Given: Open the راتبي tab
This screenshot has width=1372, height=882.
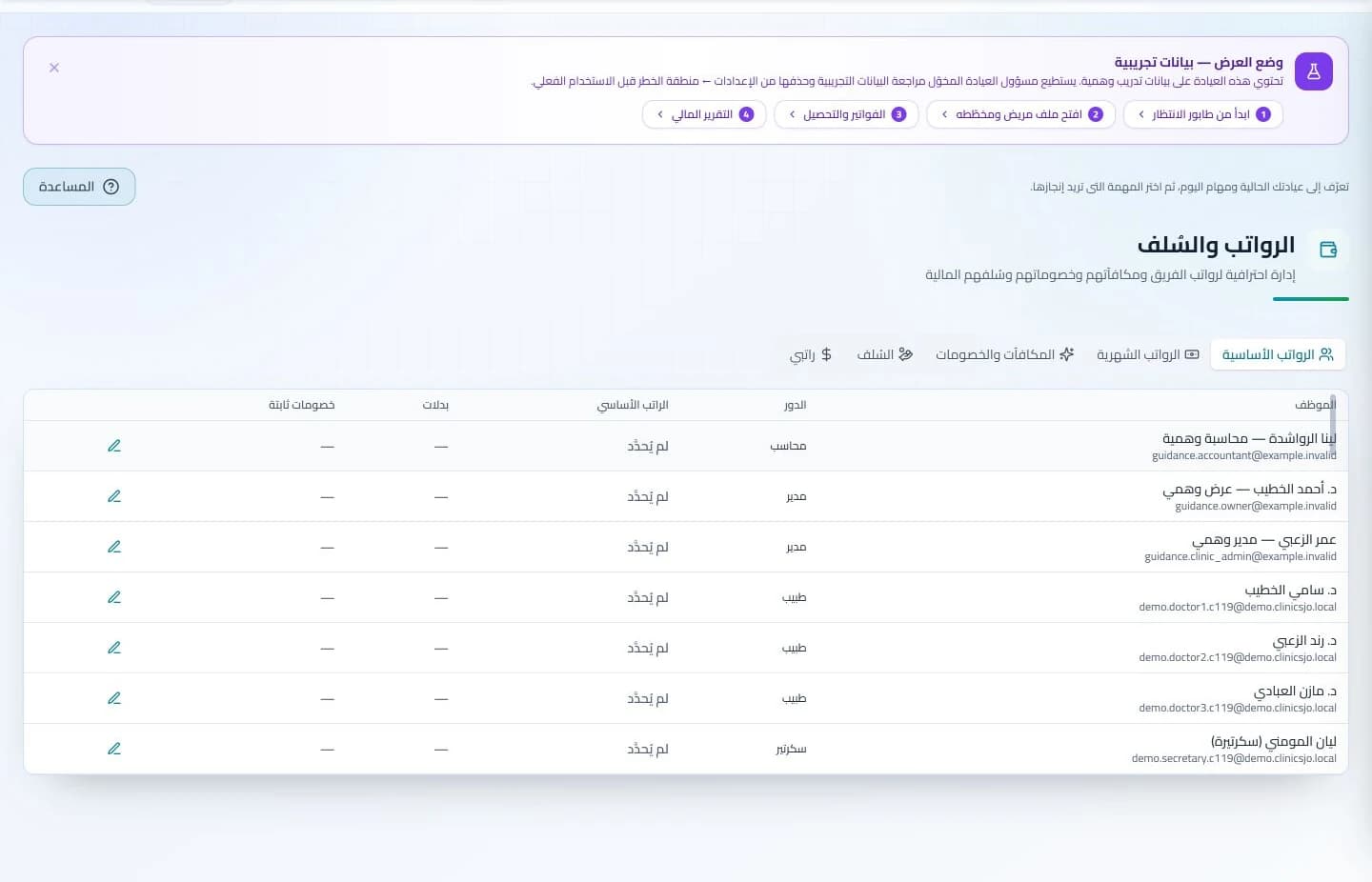Looking at the screenshot, I should pos(811,354).
